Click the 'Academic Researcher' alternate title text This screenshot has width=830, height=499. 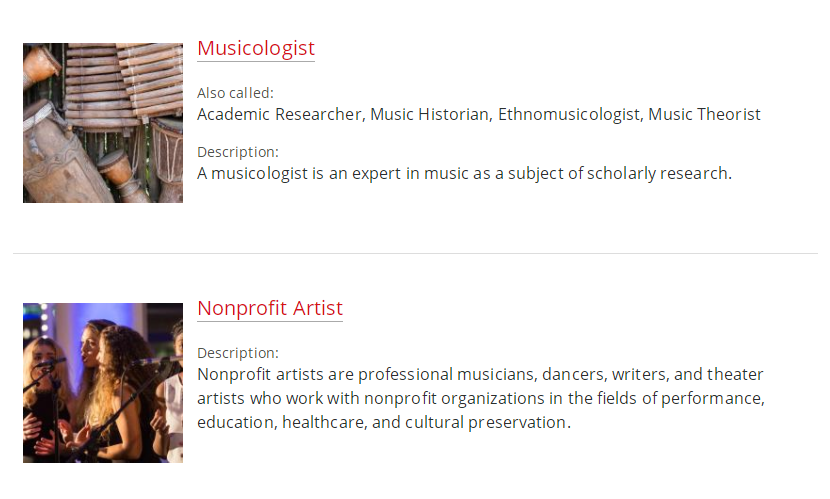click(x=279, y=114)
